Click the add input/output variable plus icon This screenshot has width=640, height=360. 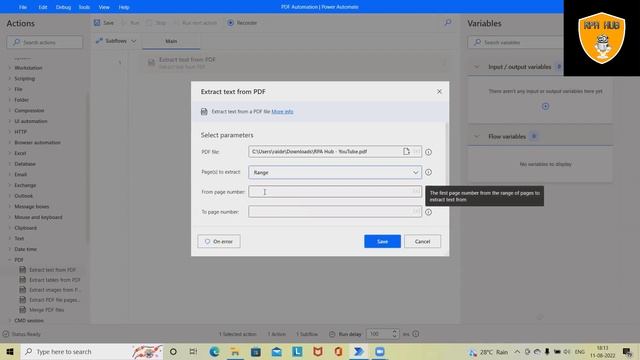click(x=545, y=107)
